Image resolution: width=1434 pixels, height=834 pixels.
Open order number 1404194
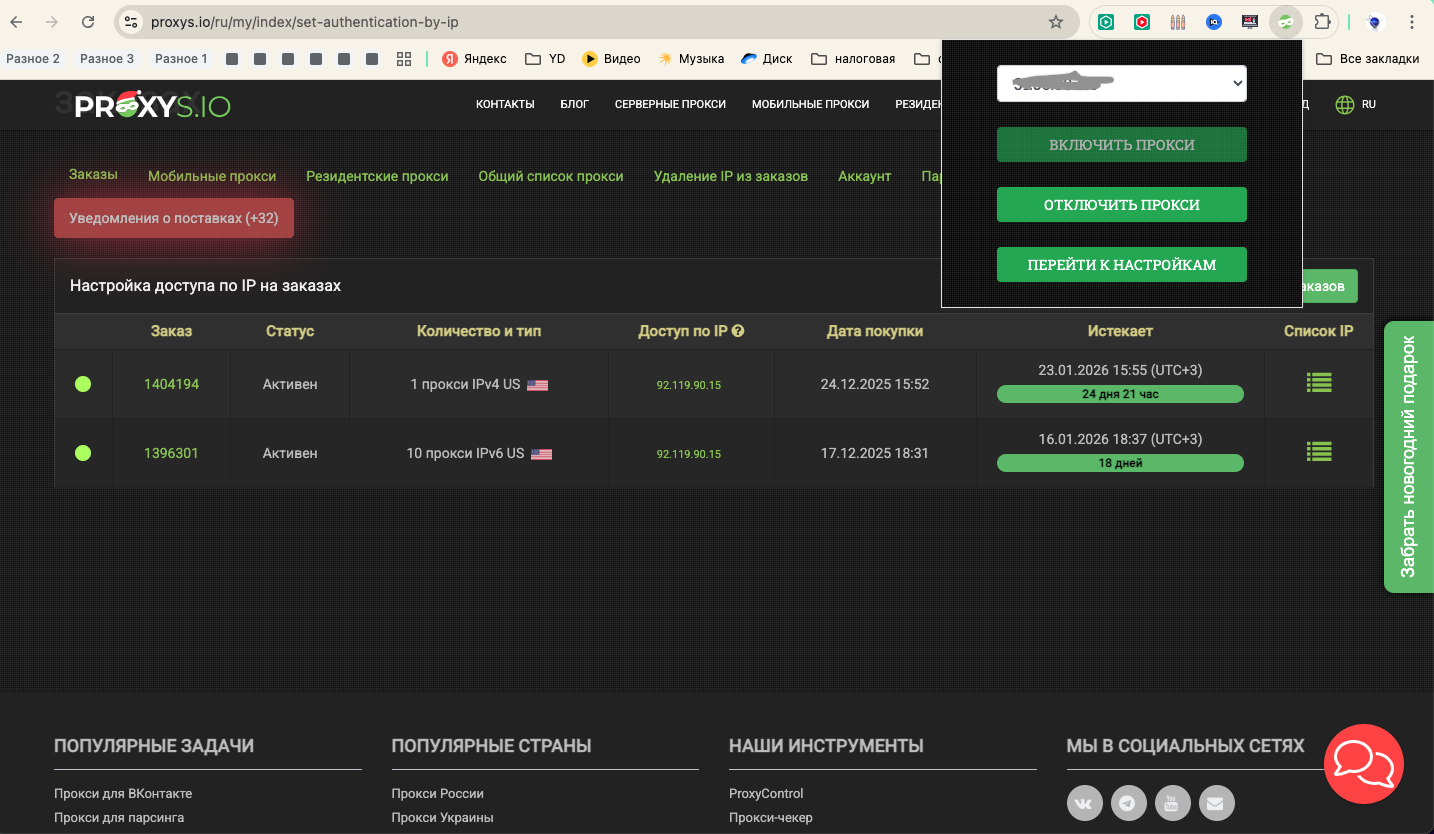click(171, 384)
